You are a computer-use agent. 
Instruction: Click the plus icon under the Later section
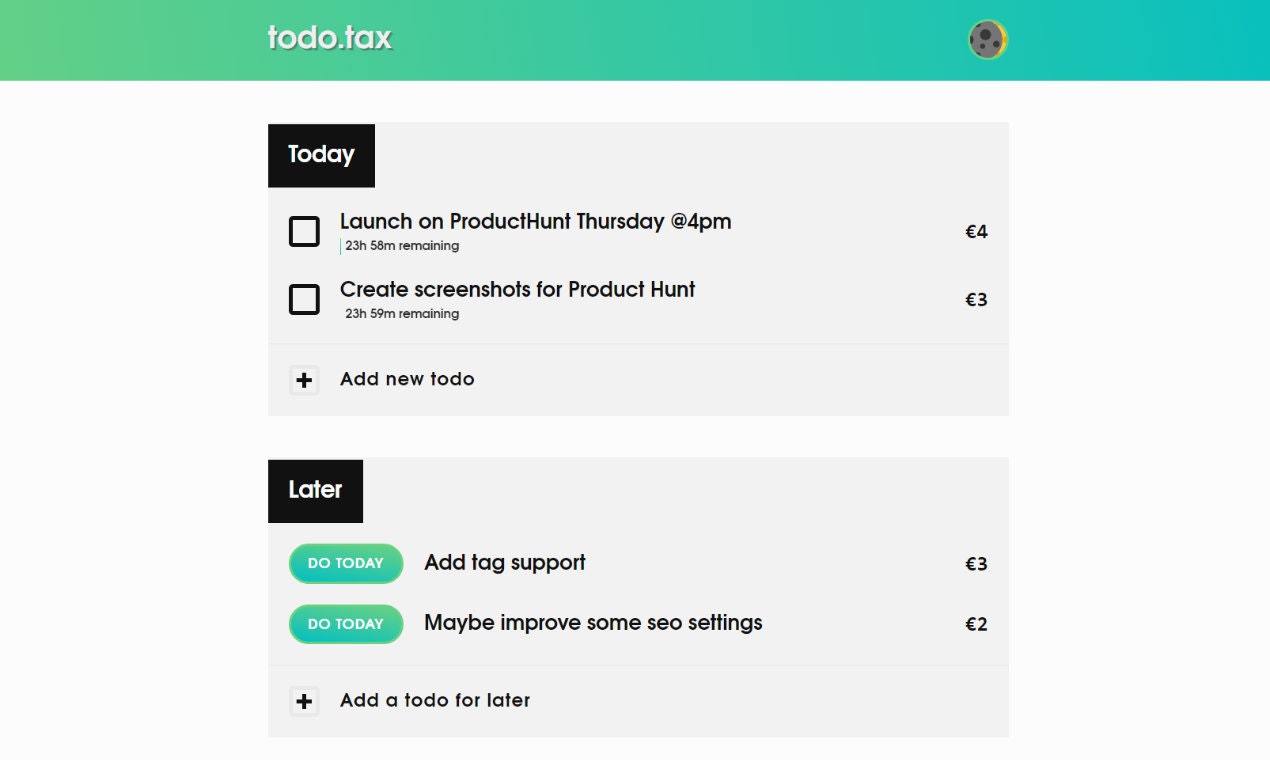304,701
